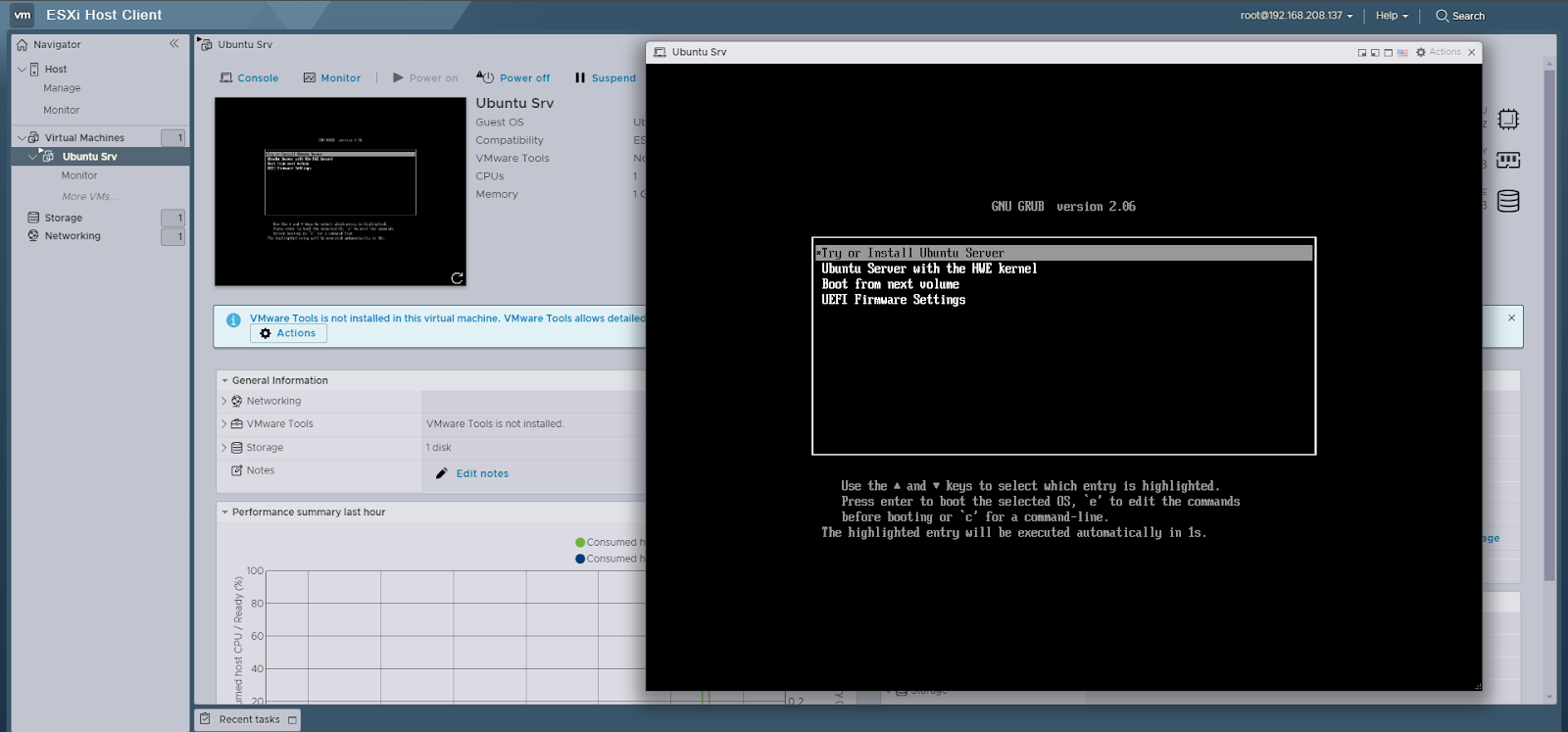Dismiss the VMware Tools notification banner
The width and height of the screenshot is (1568, 732).
point(1511,317)
